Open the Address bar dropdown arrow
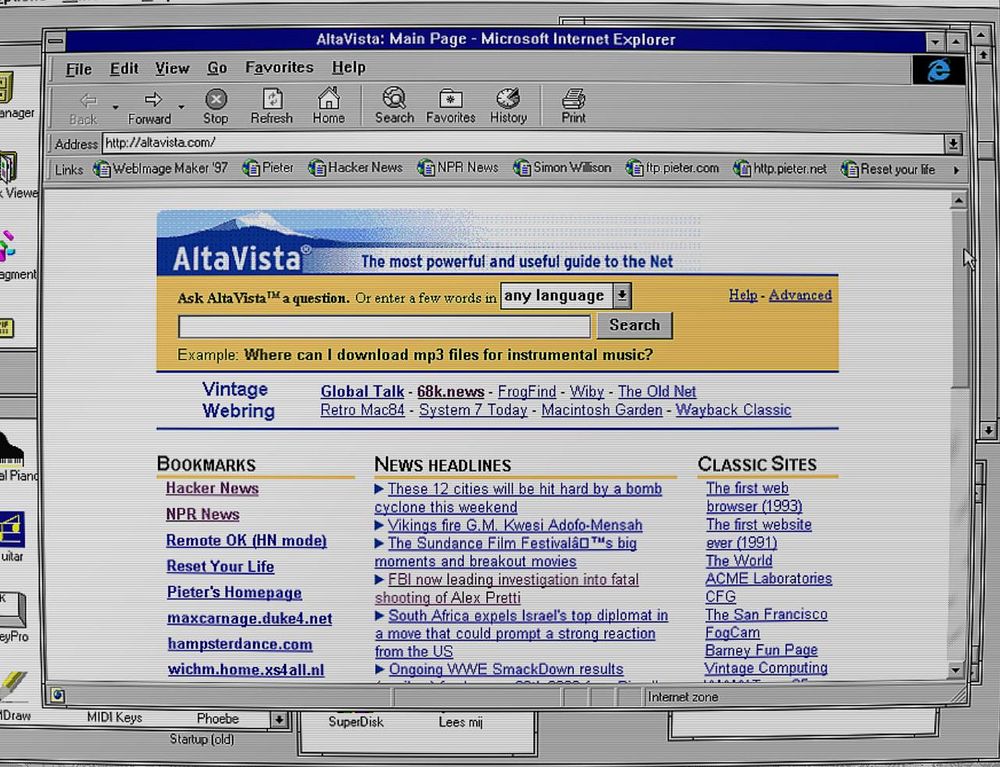Screen dimensions: 1000x767 953,144
